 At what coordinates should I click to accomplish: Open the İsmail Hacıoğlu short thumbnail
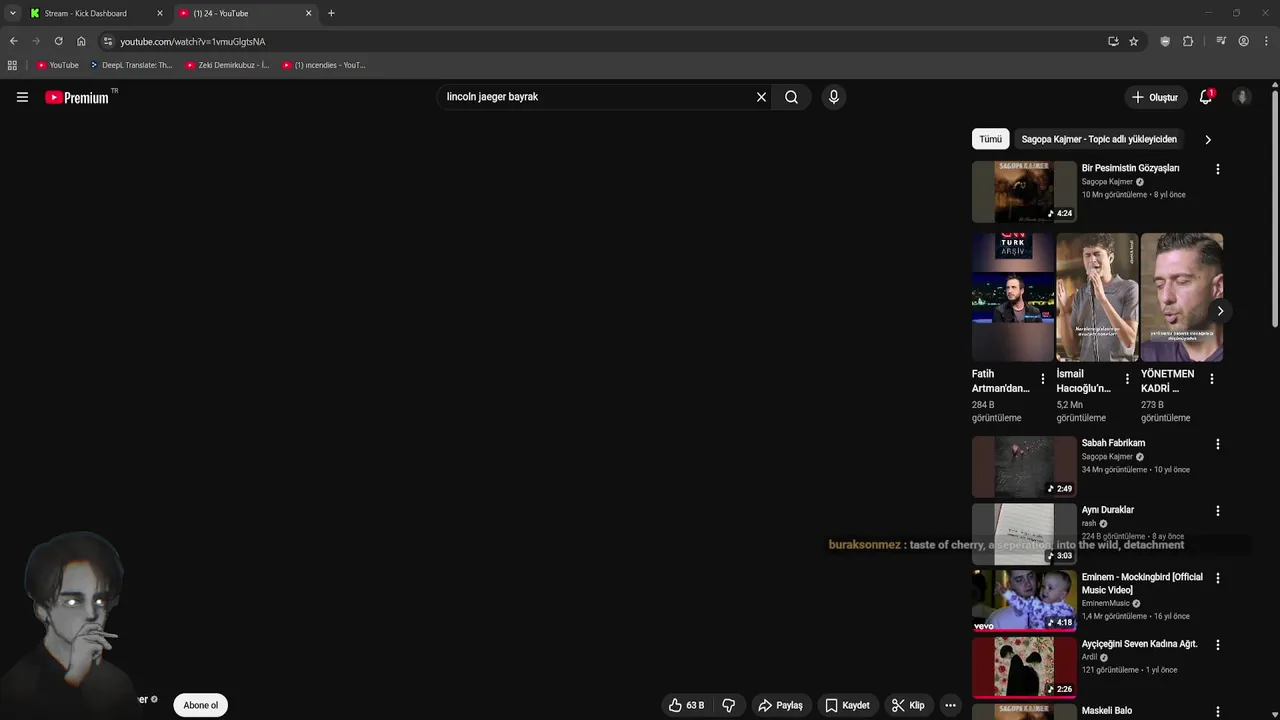(1097, 297)
